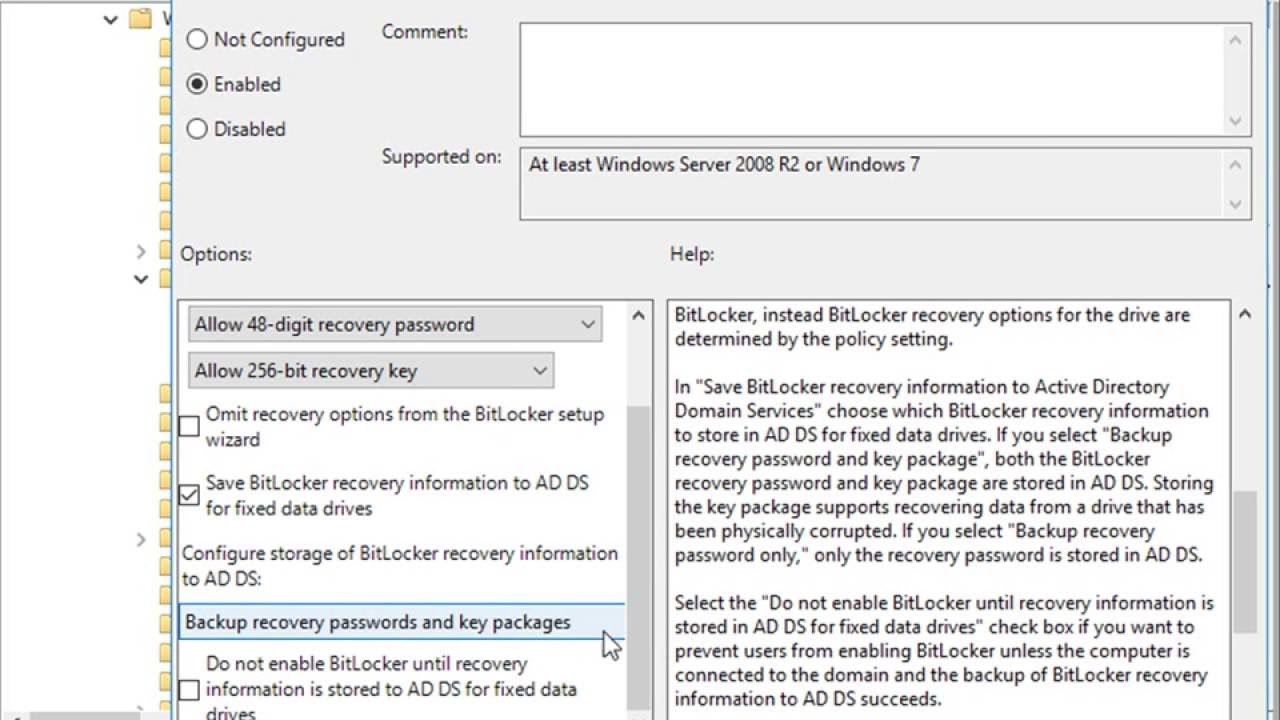Select the Not Configured radio button
Viewport: 1280px width, 720px height.
[197, 39]
